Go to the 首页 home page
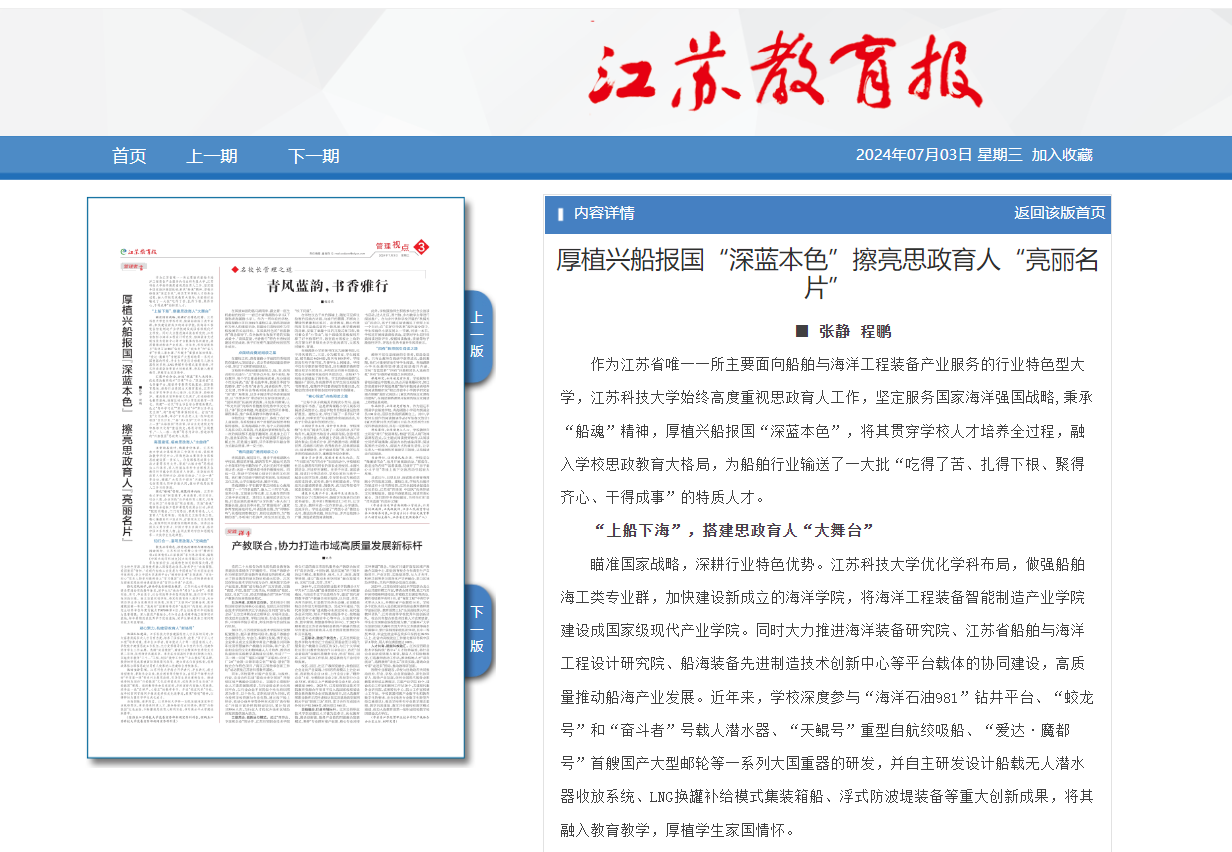This screenshot has width=1232, height=852. pyautogui.click(x=129, y=156)
